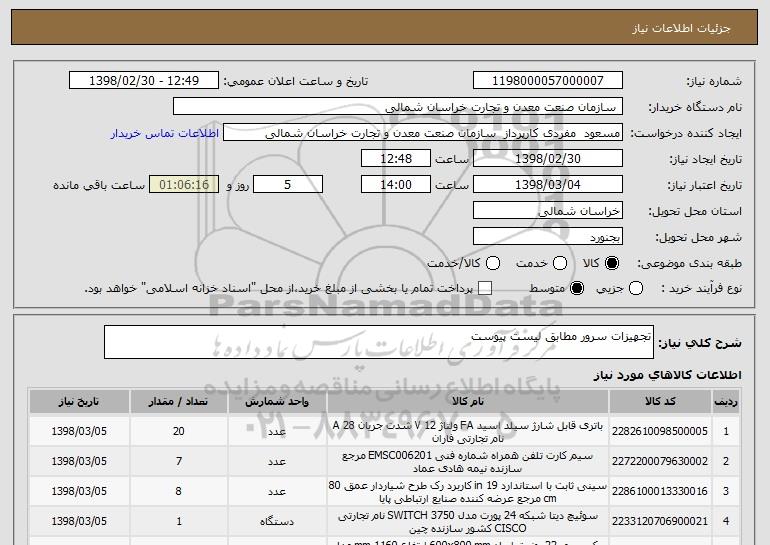
Task: Tick the اسناد خزانه اسلامی payment checkbox
Action: (x=485, y=288)
